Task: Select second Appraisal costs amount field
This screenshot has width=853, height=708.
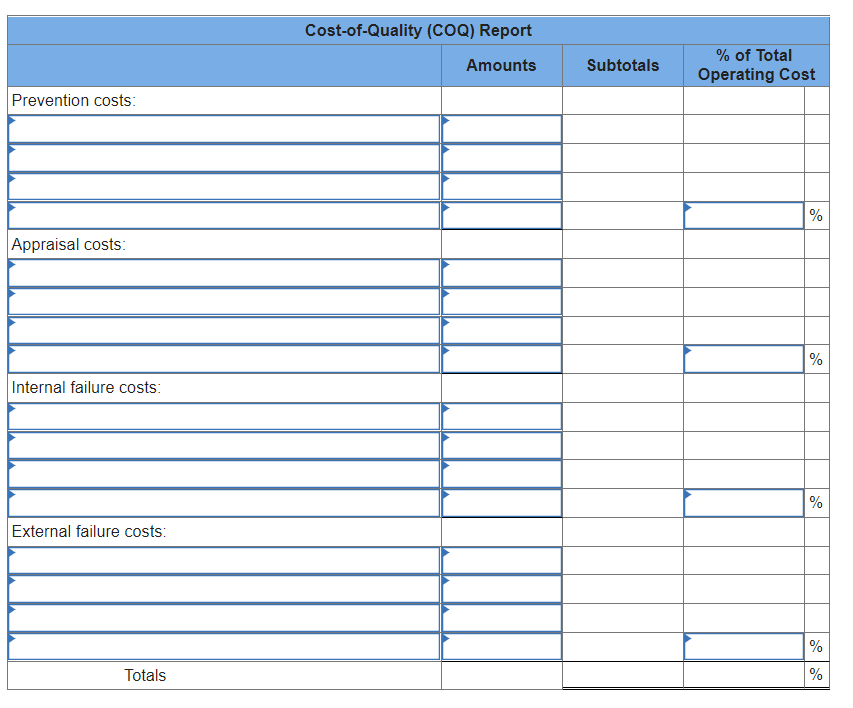Action: click(x=502, y=301)
